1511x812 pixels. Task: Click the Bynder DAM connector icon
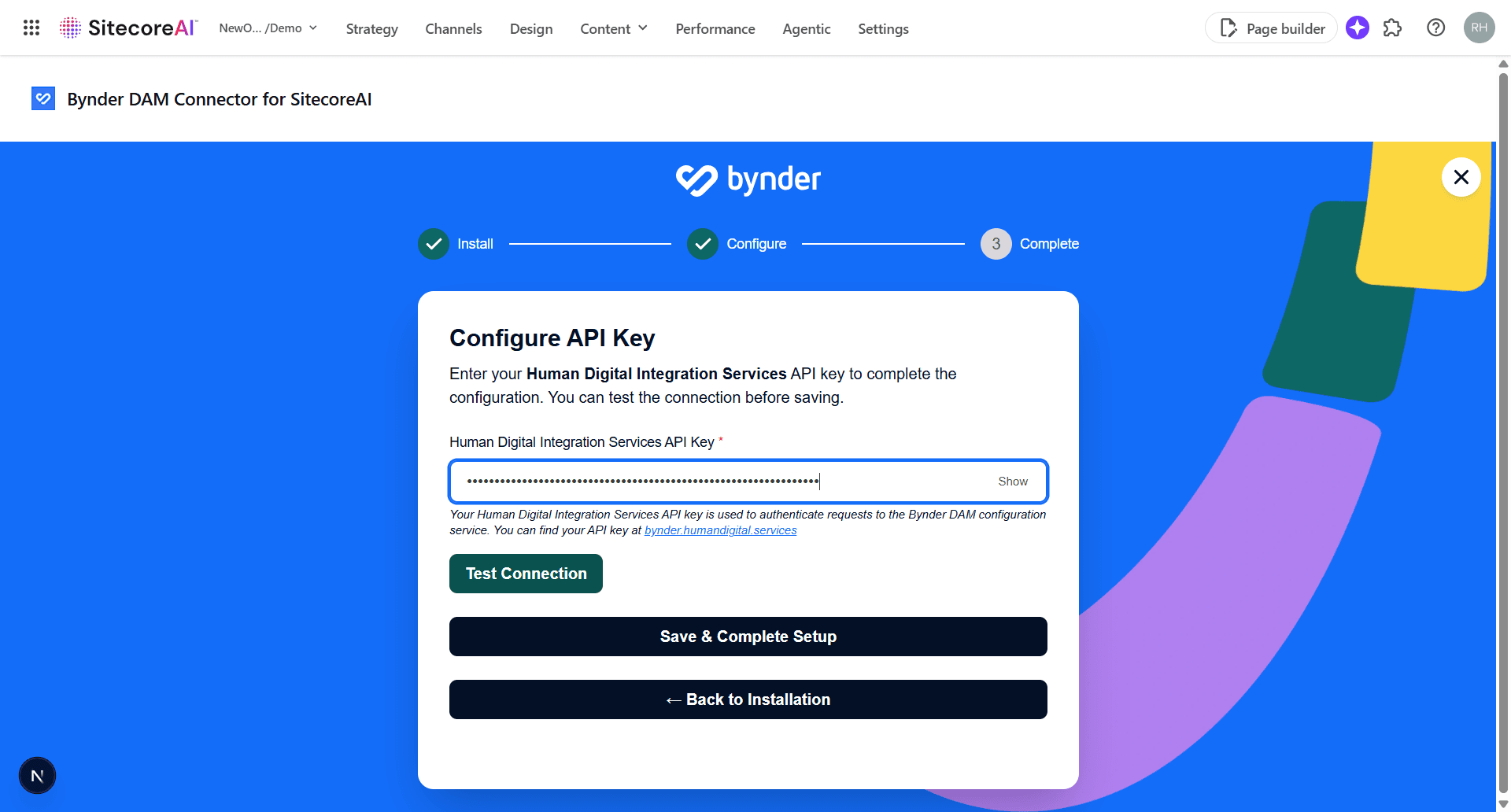pos(43,98)
